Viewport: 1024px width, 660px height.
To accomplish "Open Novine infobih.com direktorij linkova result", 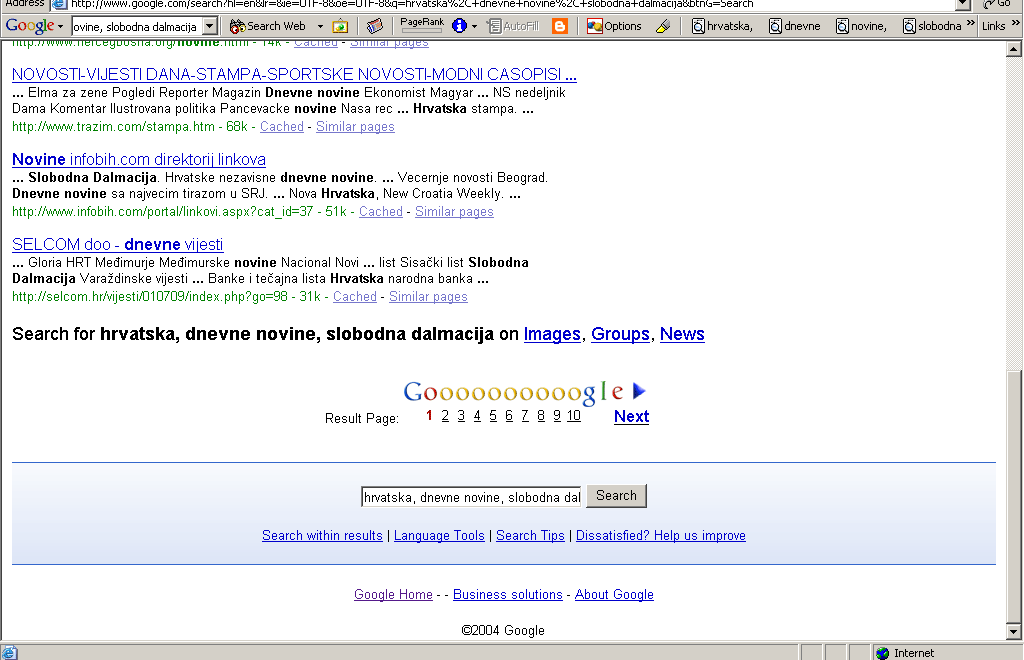I will (x=138, y=159).
